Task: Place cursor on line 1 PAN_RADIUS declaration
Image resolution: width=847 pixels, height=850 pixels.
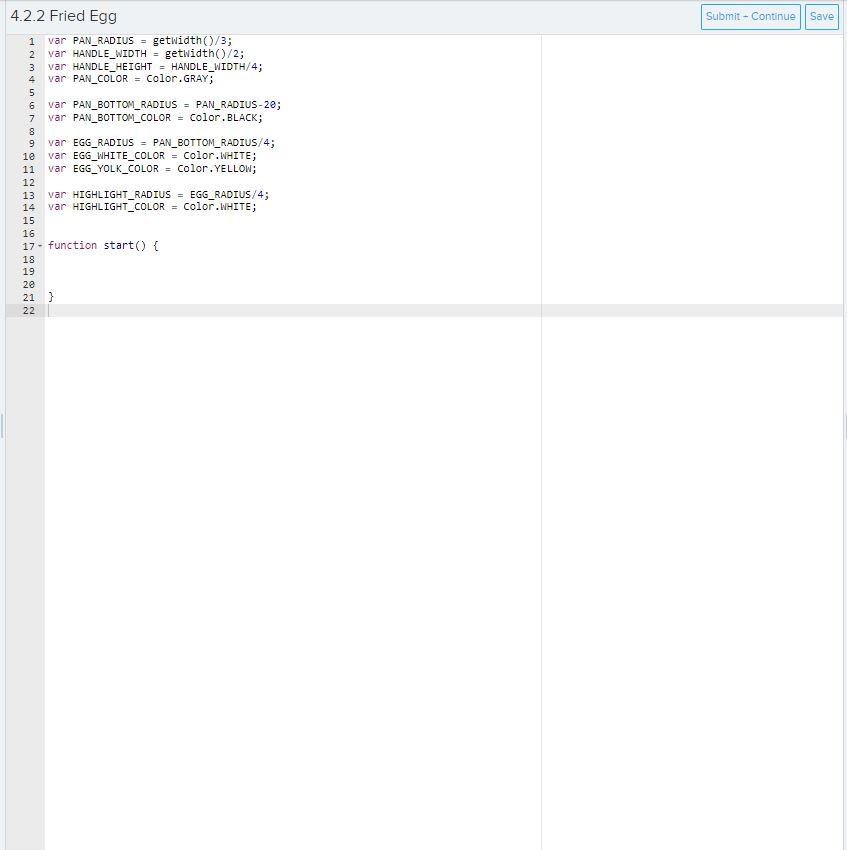Action: [x=140, y=41]
